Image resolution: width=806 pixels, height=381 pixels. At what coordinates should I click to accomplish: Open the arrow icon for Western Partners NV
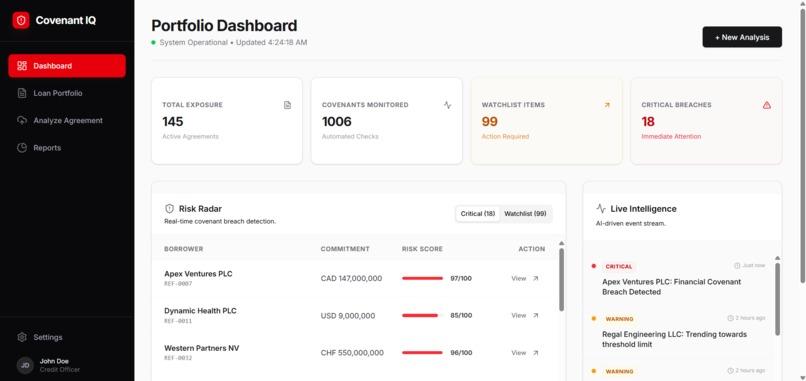click(536, 353)
